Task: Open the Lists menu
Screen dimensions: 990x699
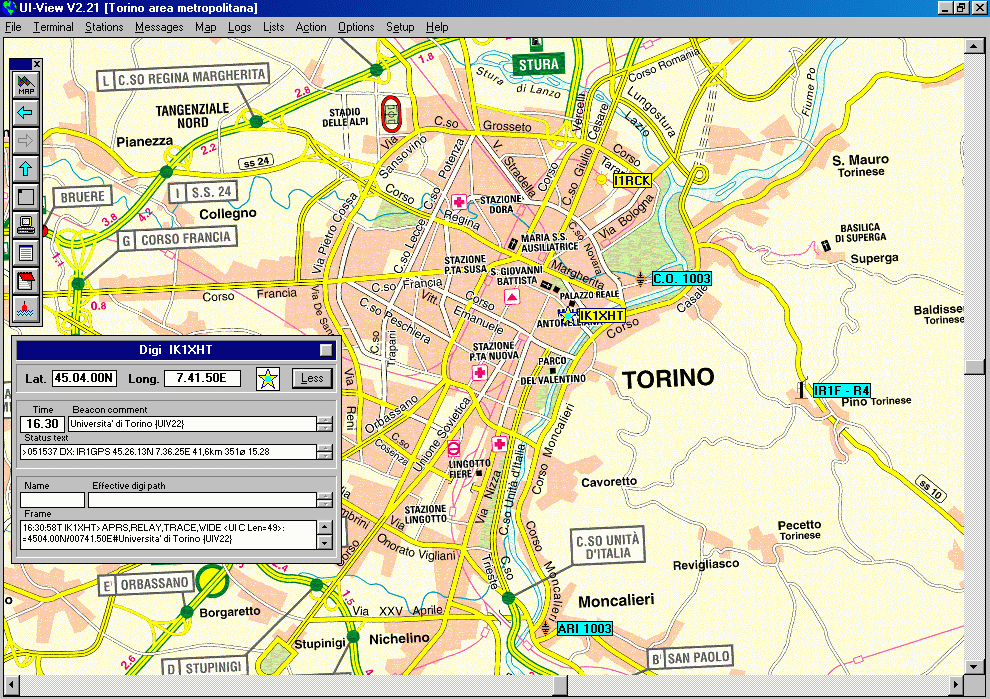Action: click(273, 27)
